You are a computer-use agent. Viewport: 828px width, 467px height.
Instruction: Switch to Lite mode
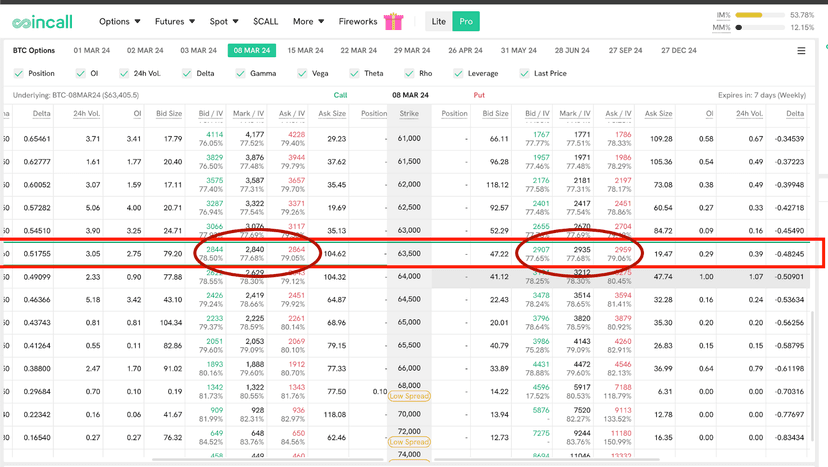439,22
